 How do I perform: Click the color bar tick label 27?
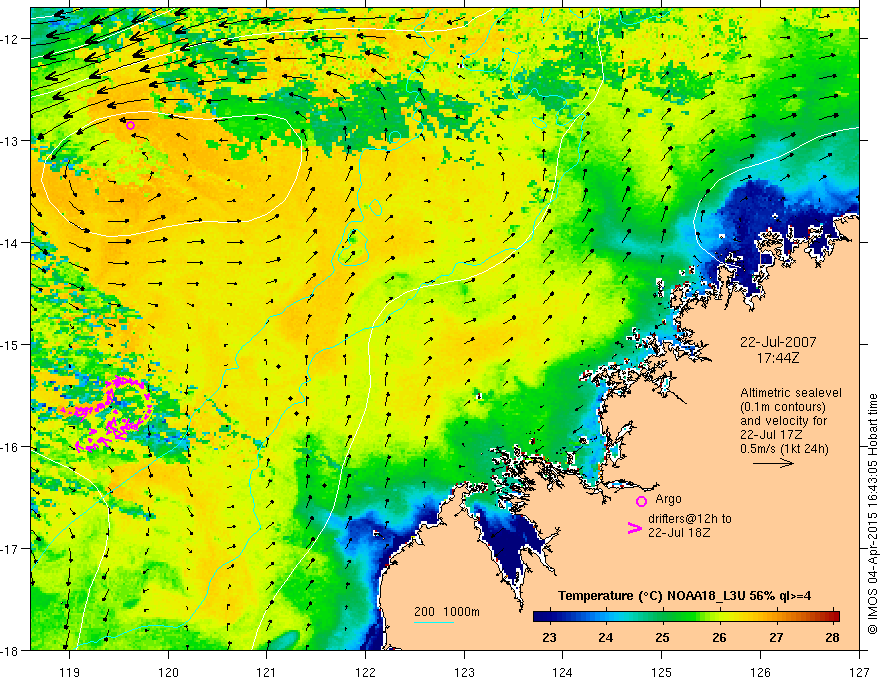pos(776,638)
